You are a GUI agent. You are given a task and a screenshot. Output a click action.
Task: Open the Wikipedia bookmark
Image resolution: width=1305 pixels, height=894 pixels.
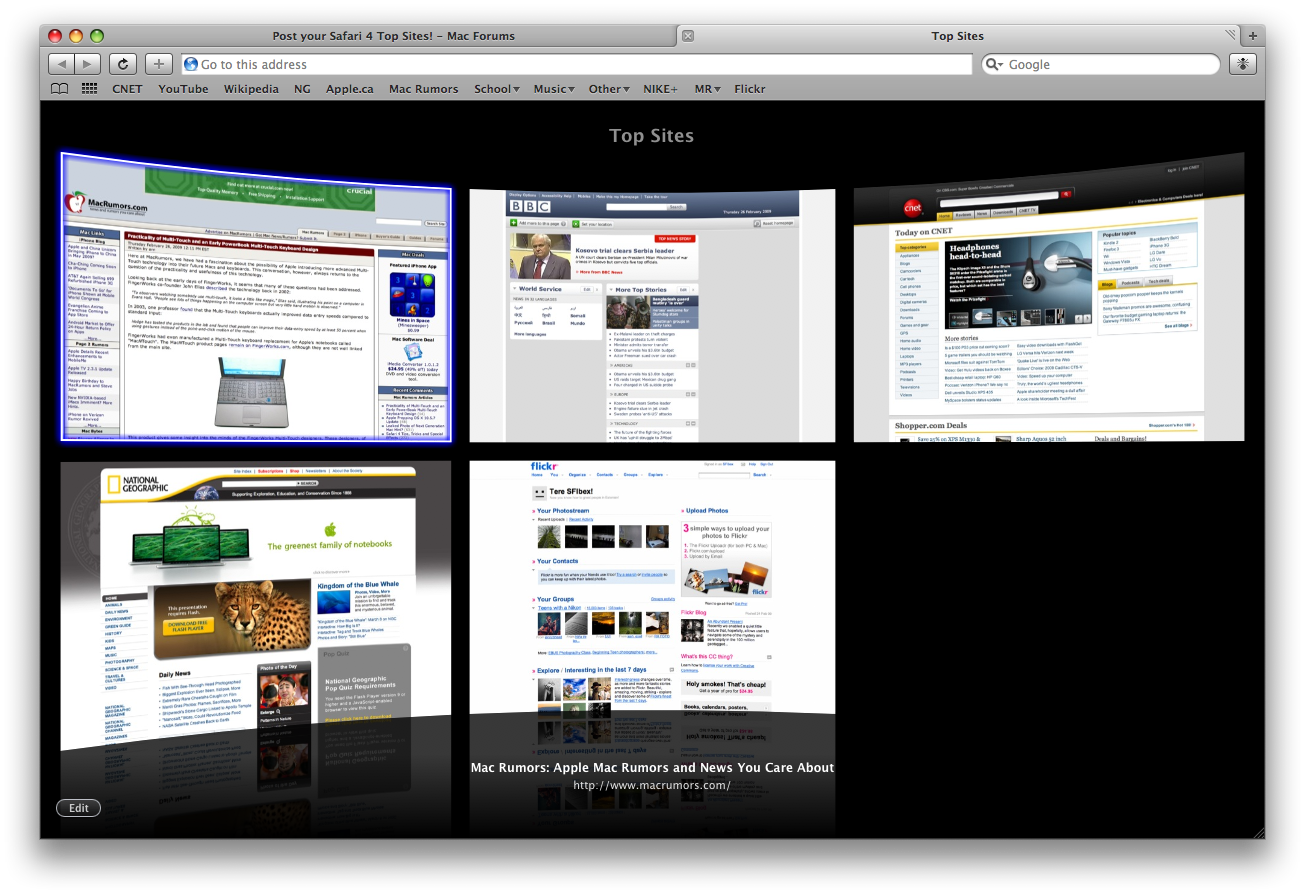coord(251,89)
